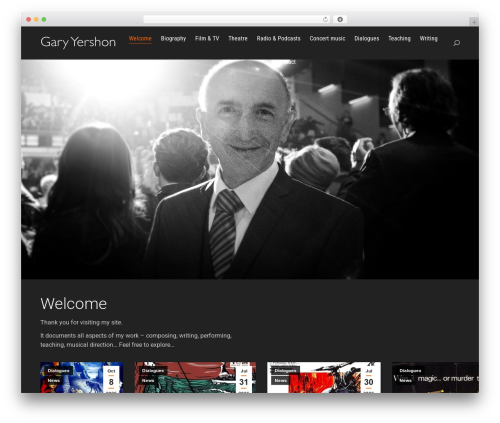Click Dialogues tag on Oct 8 post
The height and width of the screenshot is (423, 500).
point(58,371)
